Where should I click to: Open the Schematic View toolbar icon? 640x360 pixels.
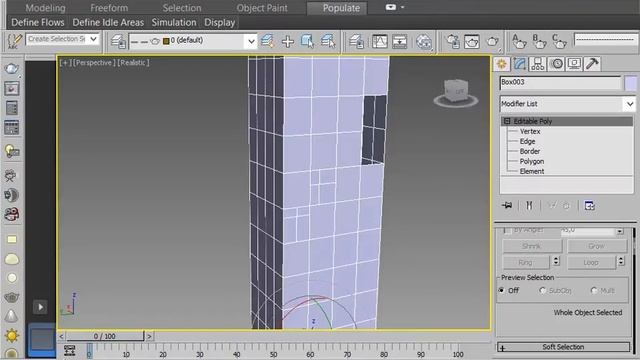(399, 41)
